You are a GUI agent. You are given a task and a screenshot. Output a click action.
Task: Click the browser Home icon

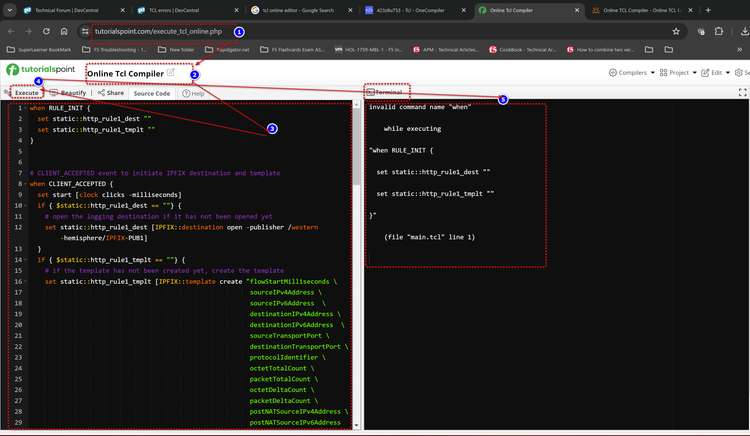(64, 31)
